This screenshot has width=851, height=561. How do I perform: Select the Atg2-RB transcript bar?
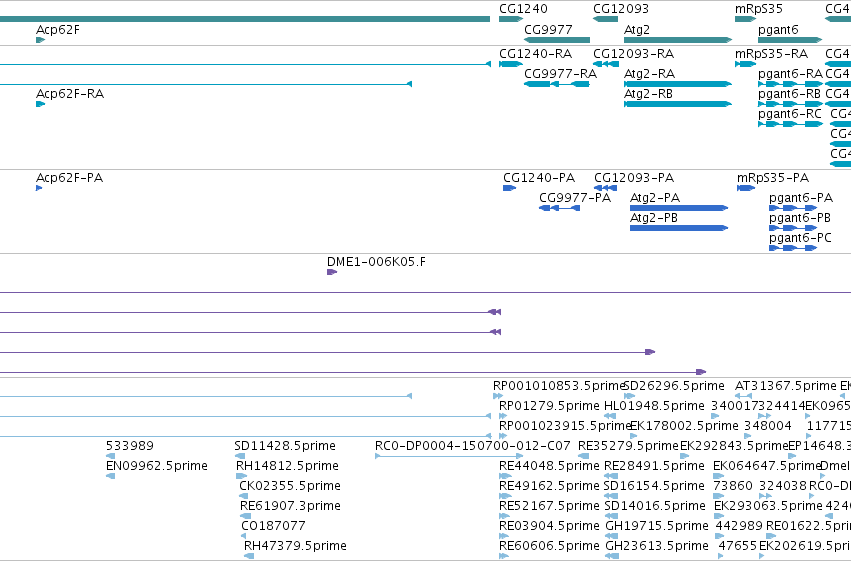click(678, 104)
